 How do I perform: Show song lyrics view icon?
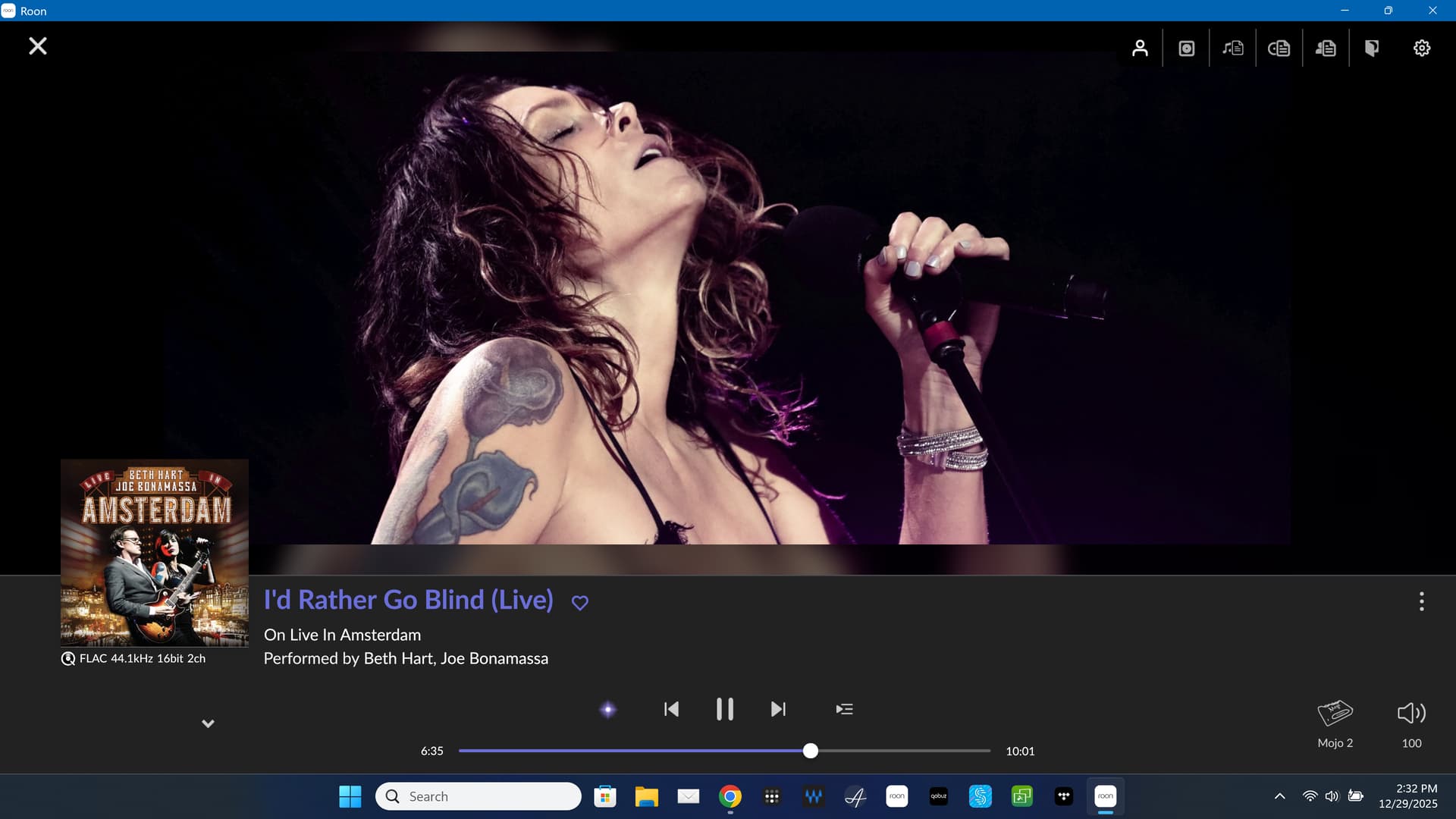point(1233,49)
